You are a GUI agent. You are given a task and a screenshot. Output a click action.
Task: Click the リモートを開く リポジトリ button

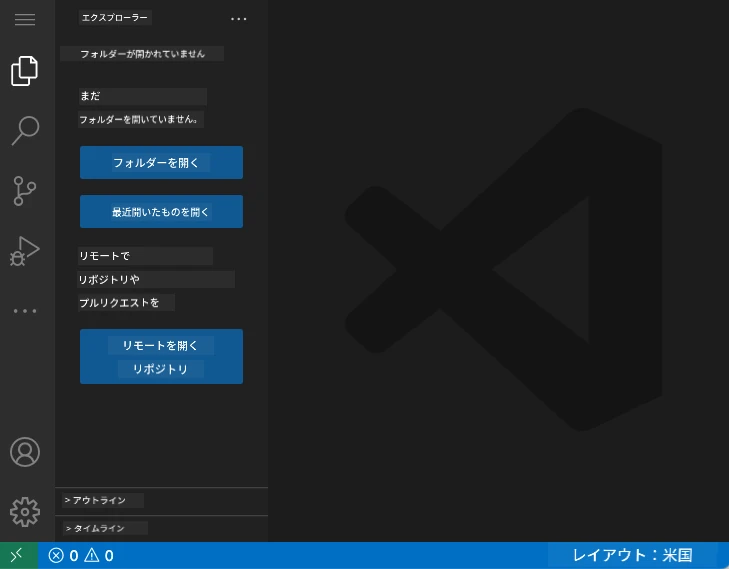pyautogui.click(x=161, y=357)
